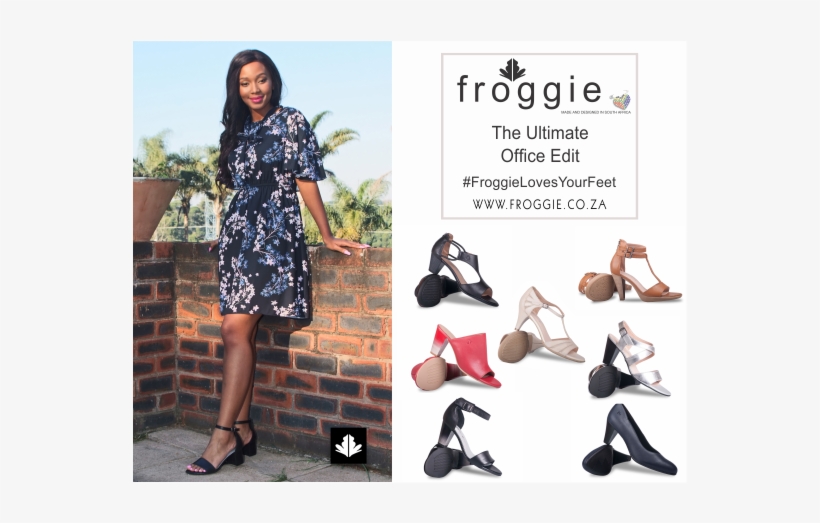
Task: Click the model's black block-heel sandals
Action: tap(222, 449)
